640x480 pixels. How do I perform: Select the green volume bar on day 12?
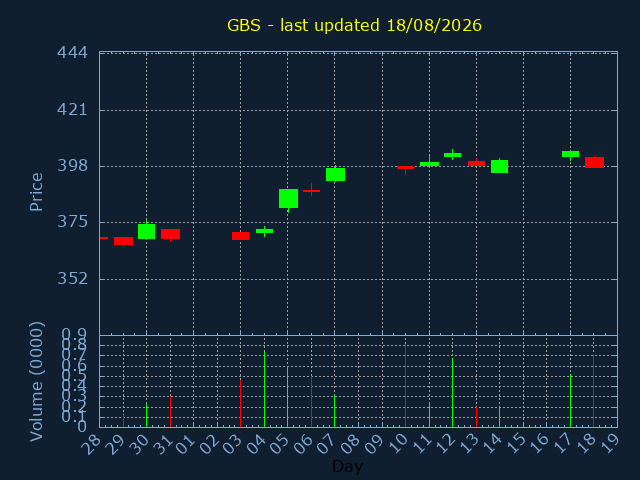coord(452,393)
